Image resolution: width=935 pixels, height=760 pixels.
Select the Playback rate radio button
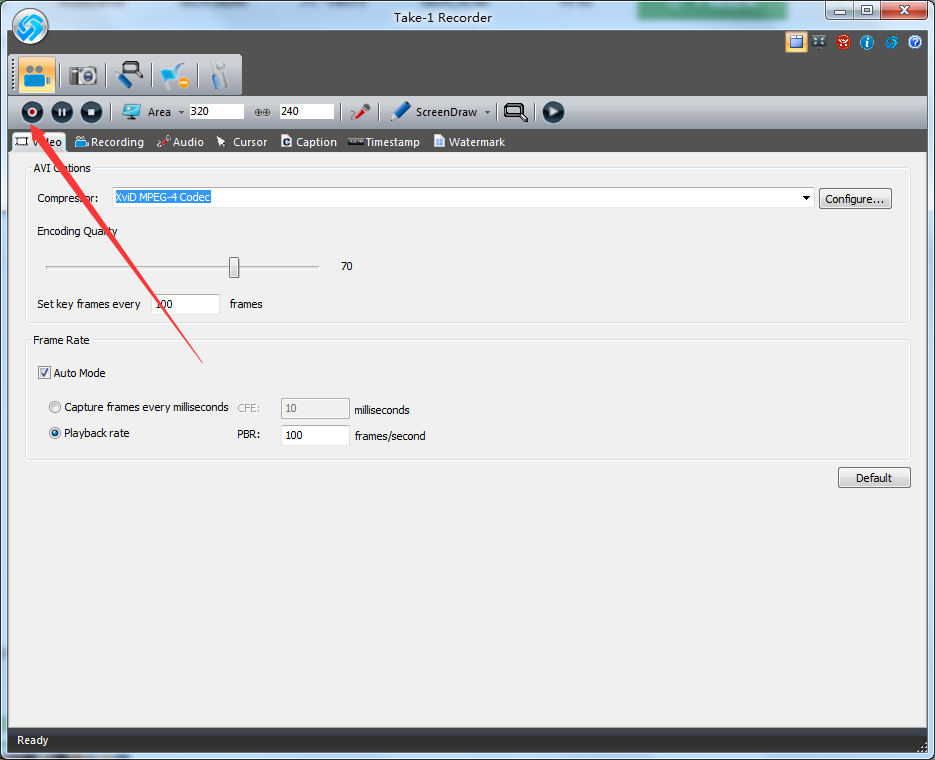coord(55,433)
